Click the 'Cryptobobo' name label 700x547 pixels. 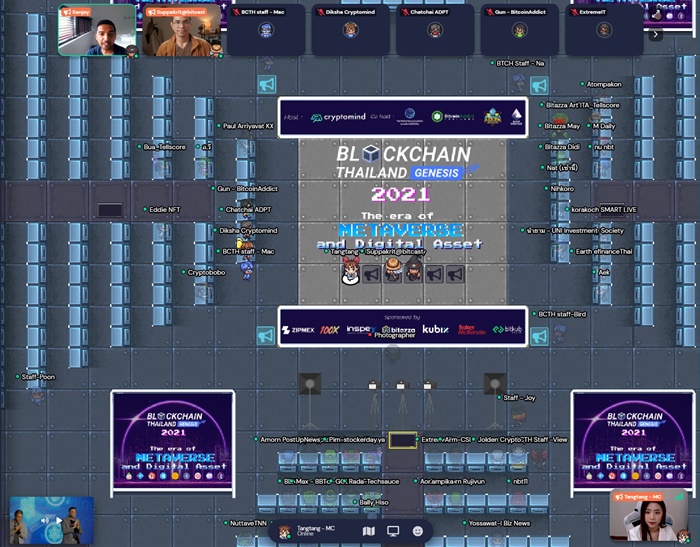coord(206,272)
